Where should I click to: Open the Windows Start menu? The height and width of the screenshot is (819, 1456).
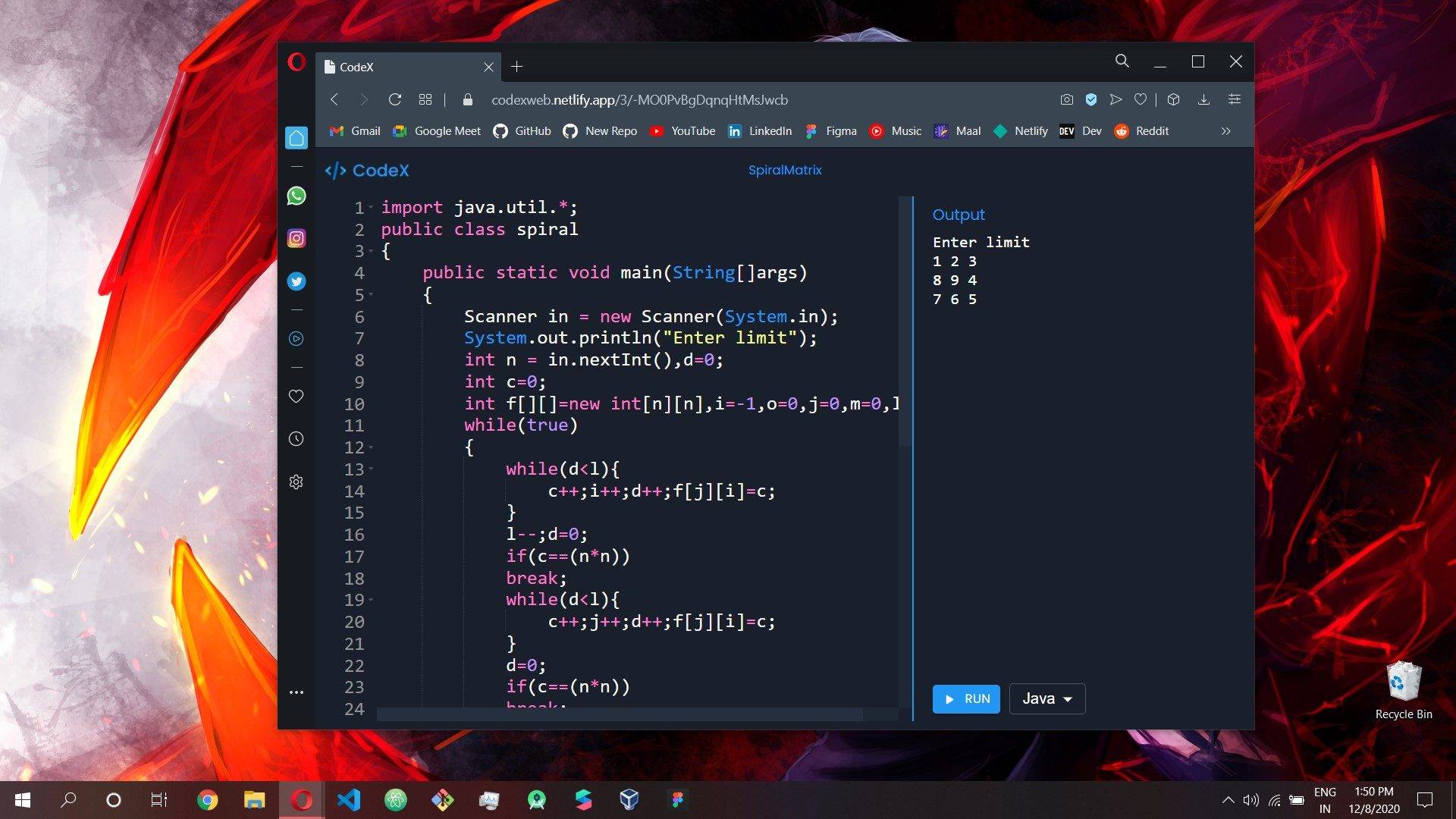coord(22,799)
